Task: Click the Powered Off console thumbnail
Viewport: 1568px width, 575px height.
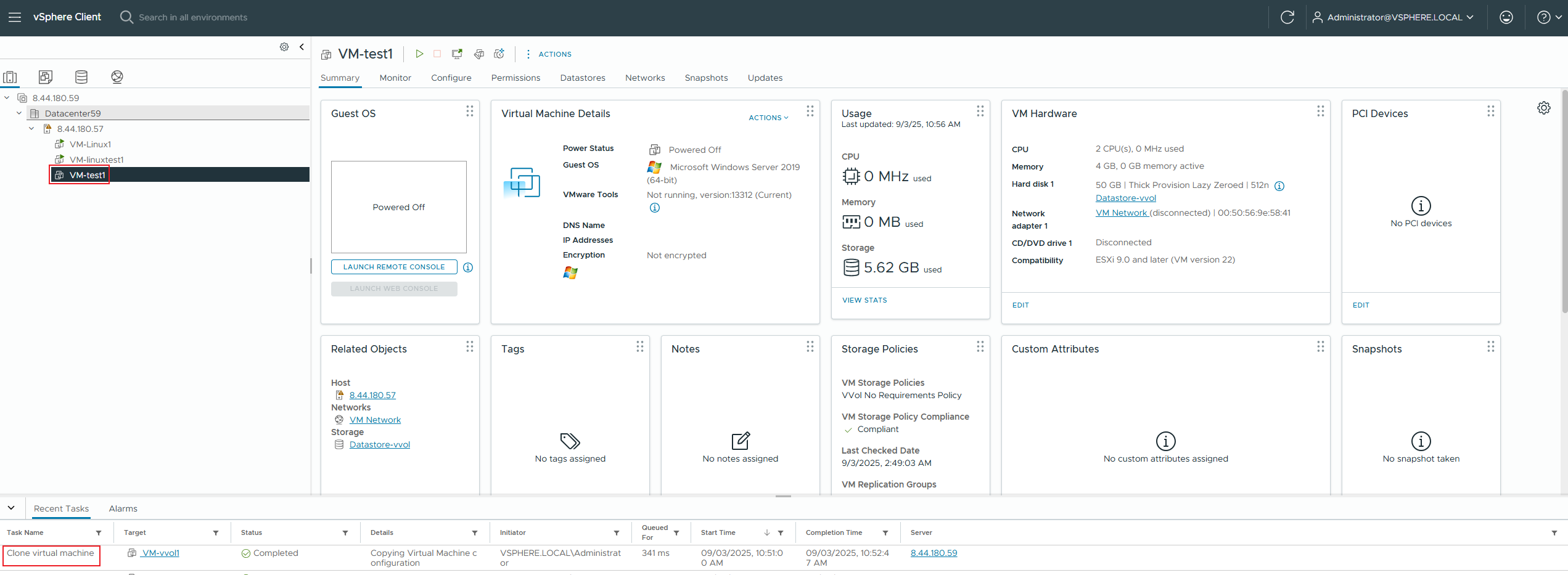Action: coord(399,207)
